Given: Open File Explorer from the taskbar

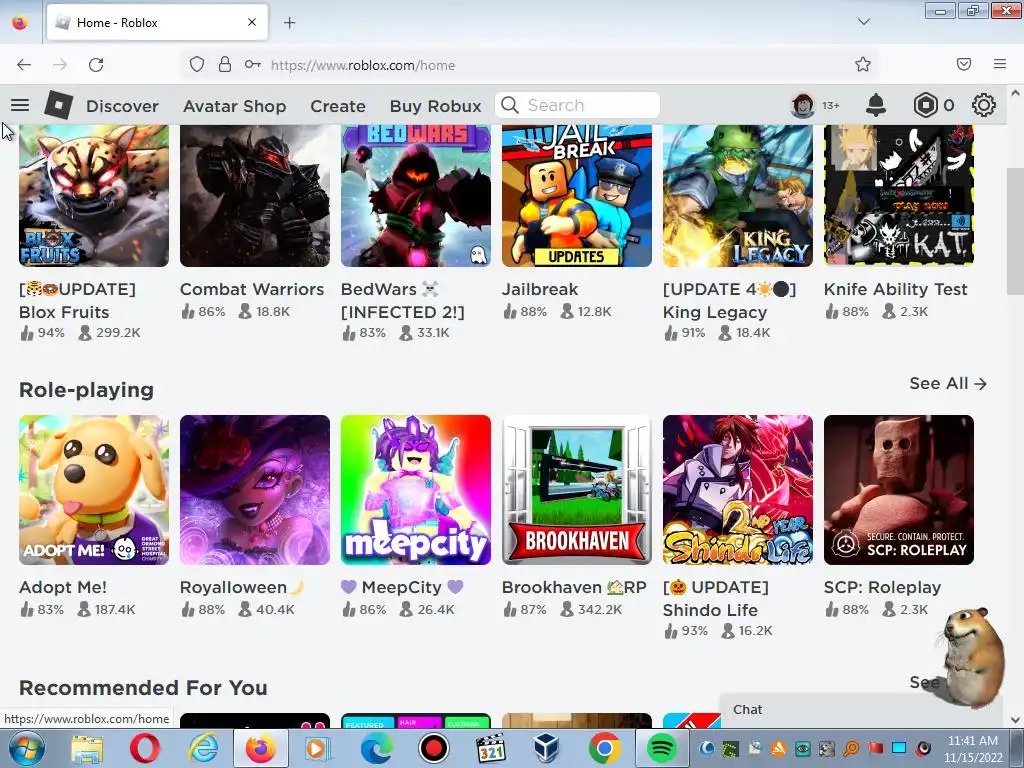Looking at the screenshot, I should [87, 748].
